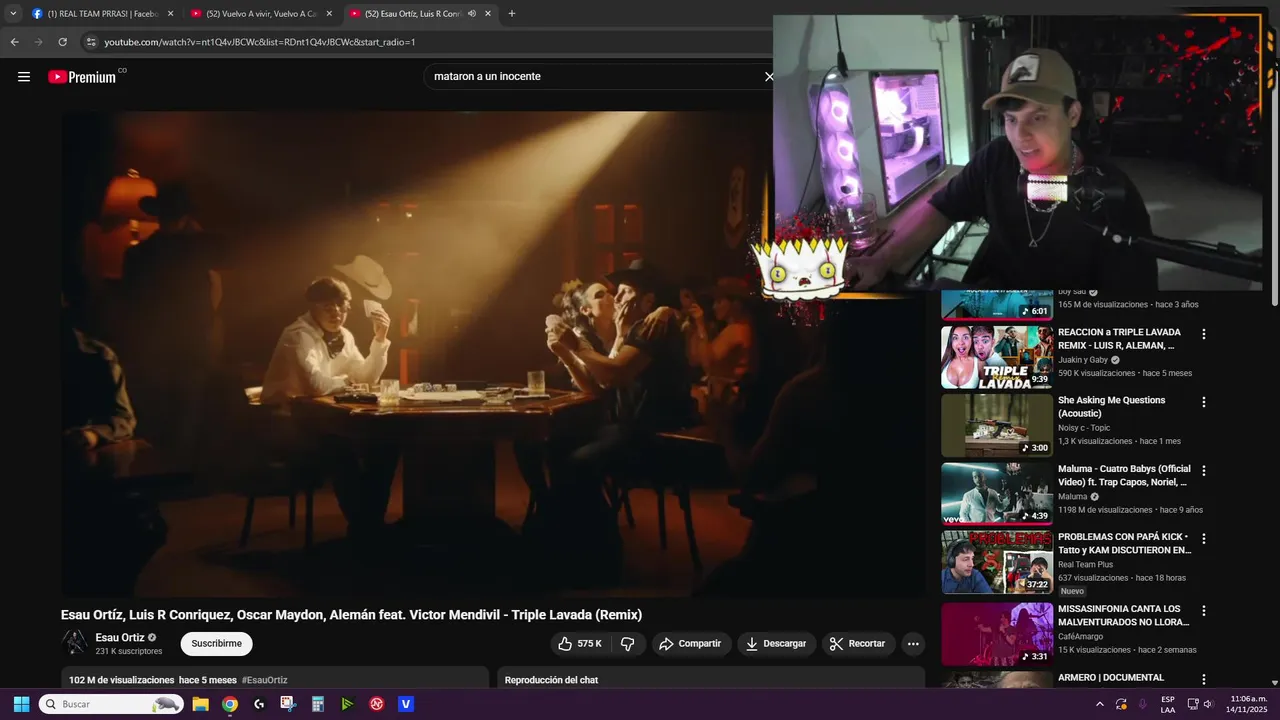Open options for PROBLEMAS CON PAPÁ KICK video

pyautogui.click(x=1204, y=538)
